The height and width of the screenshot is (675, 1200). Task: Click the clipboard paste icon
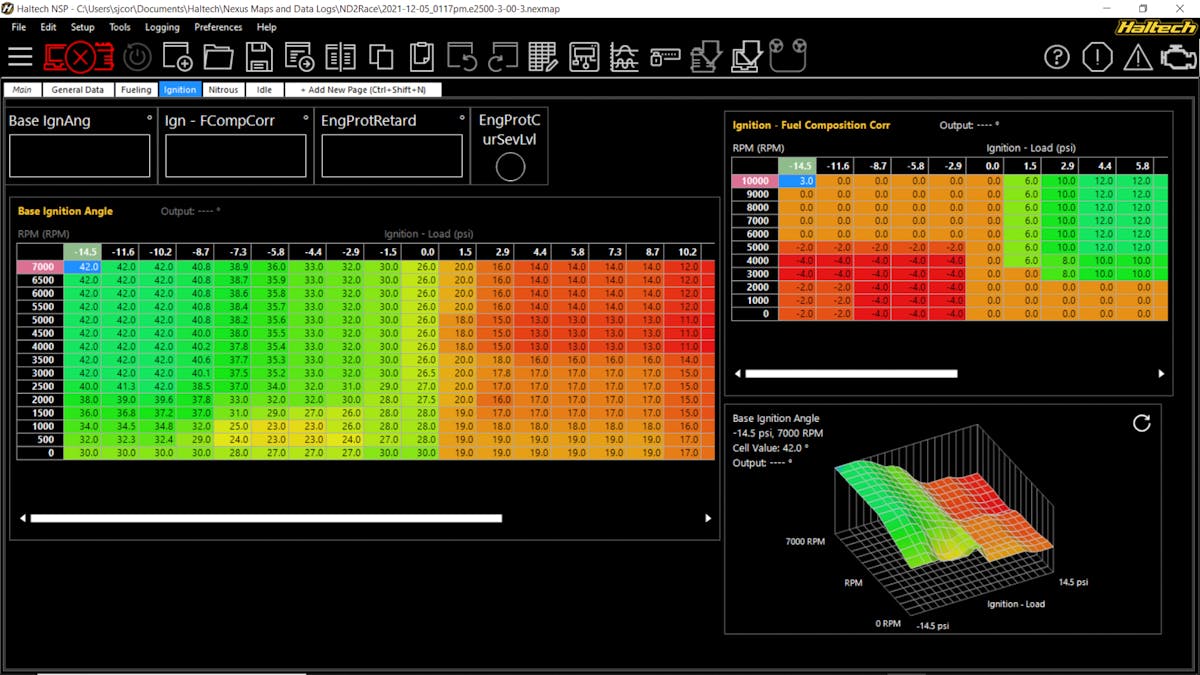(421, 57)
